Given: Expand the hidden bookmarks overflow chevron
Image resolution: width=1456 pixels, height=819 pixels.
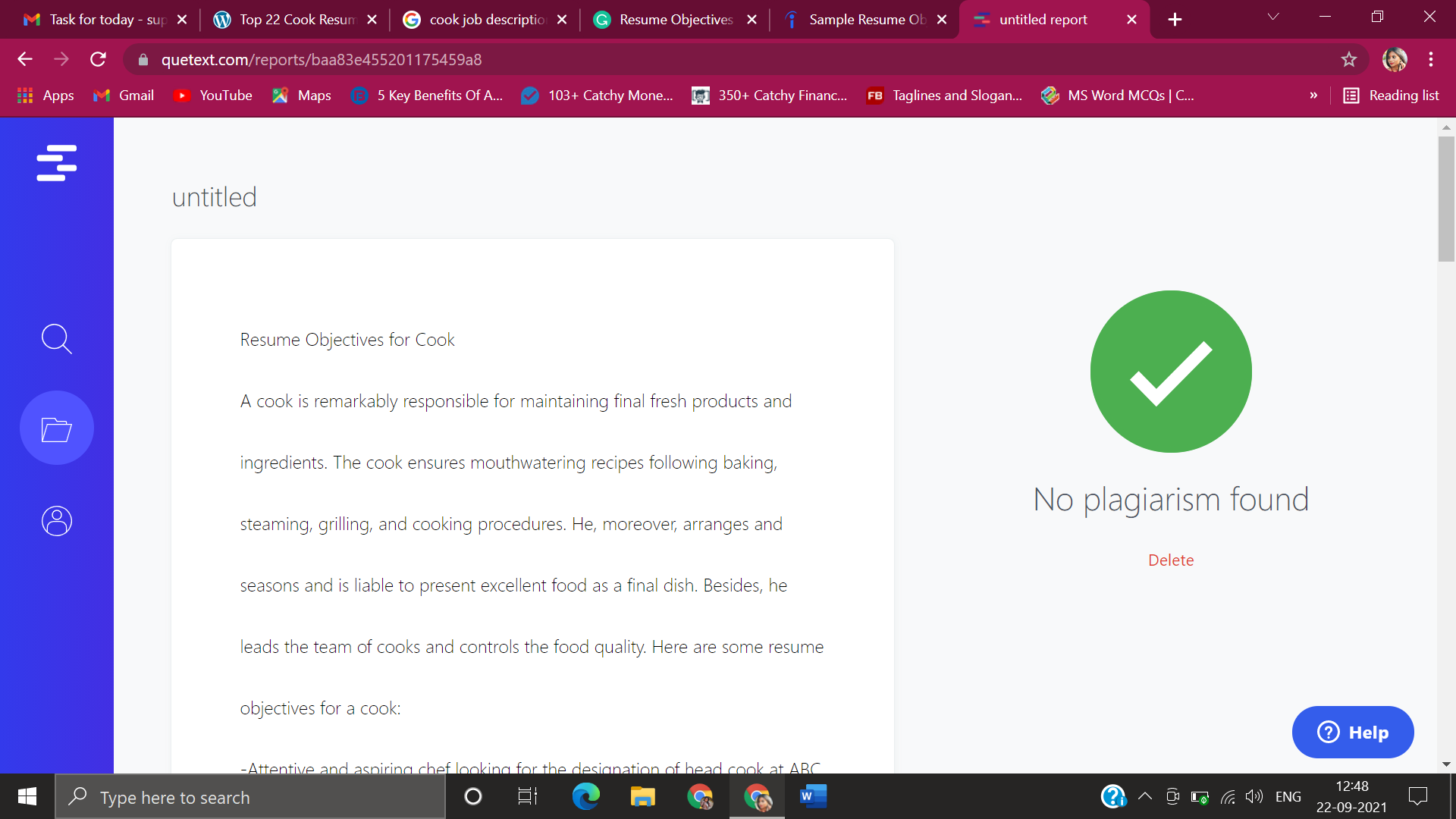Looking at the screenshot, I should coord(1313,96).
